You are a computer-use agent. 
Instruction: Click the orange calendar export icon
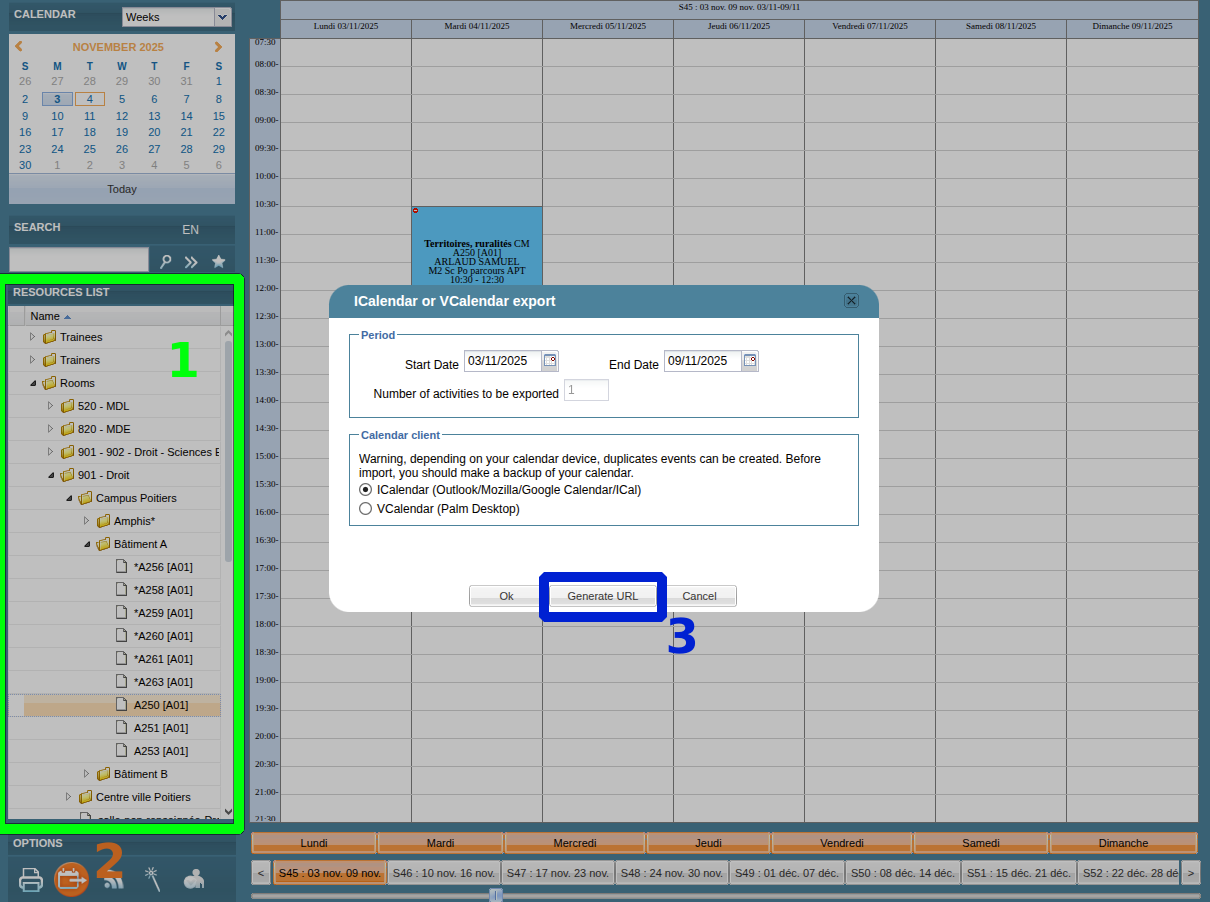pos(71,880)
